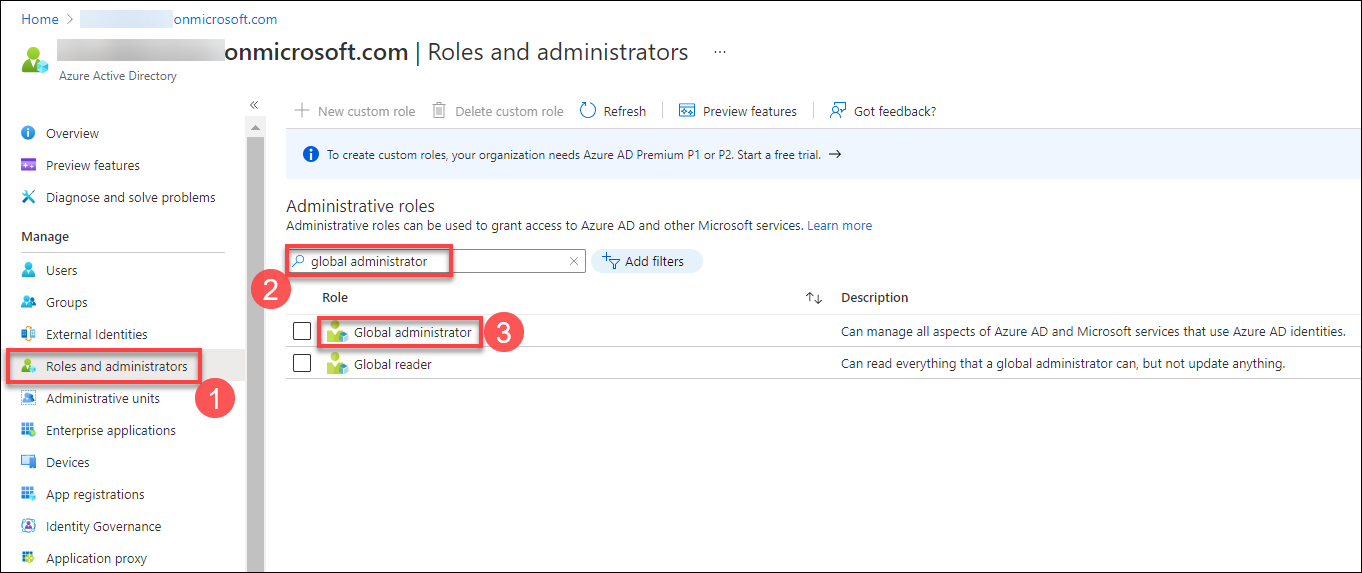The width and height of the screenshot is (1362, 573).
Task: Collapse the sidebar with double chevron
Action: coord(254,104)
